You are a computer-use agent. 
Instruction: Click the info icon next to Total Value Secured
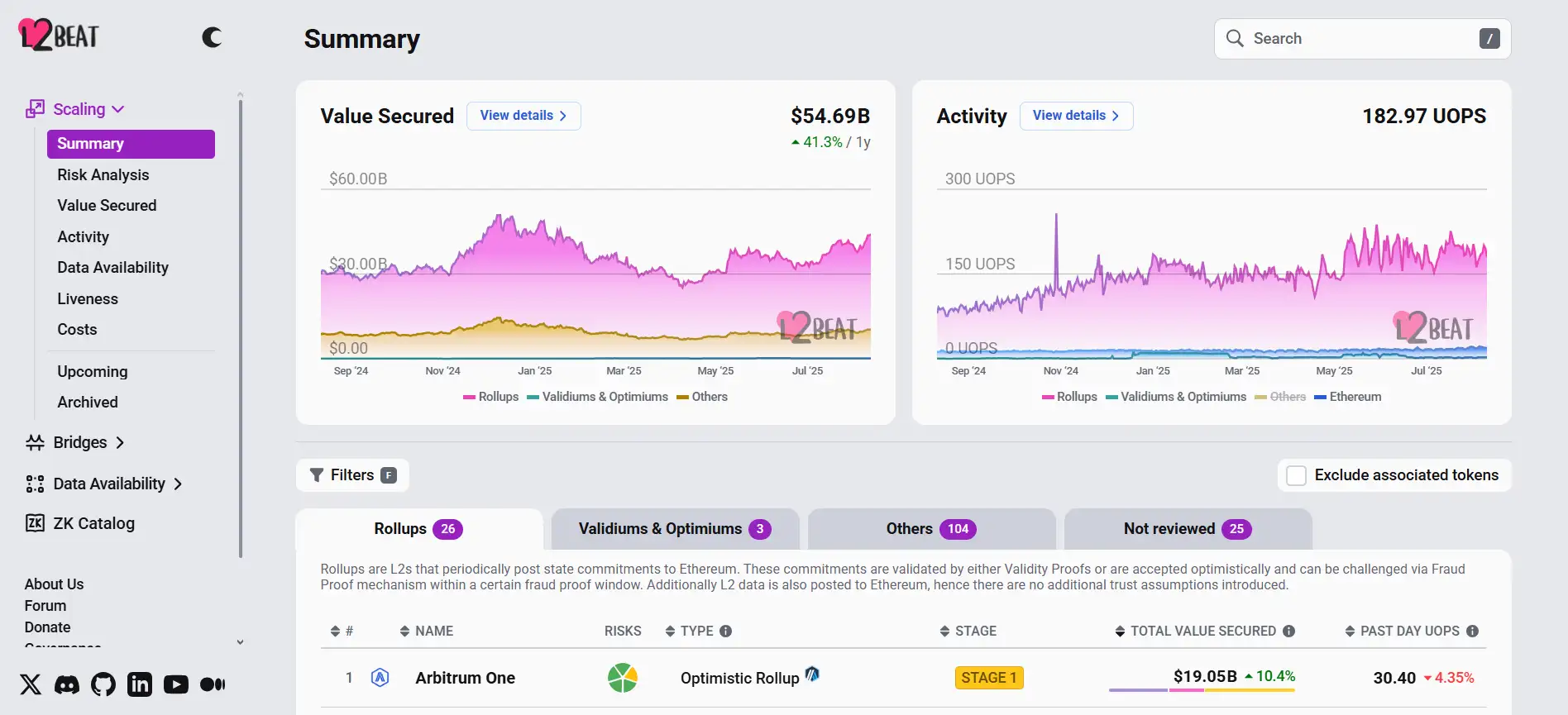(1288, 631)
